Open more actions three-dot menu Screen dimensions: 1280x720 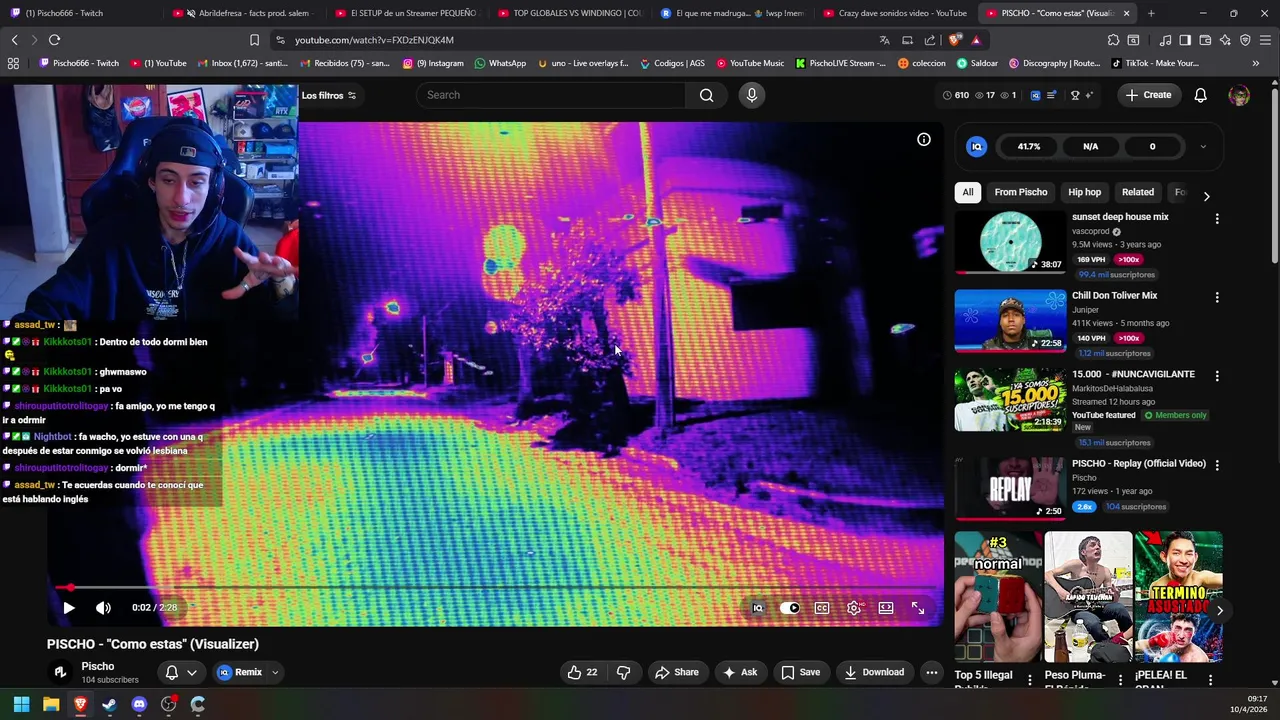coord(932,672)
